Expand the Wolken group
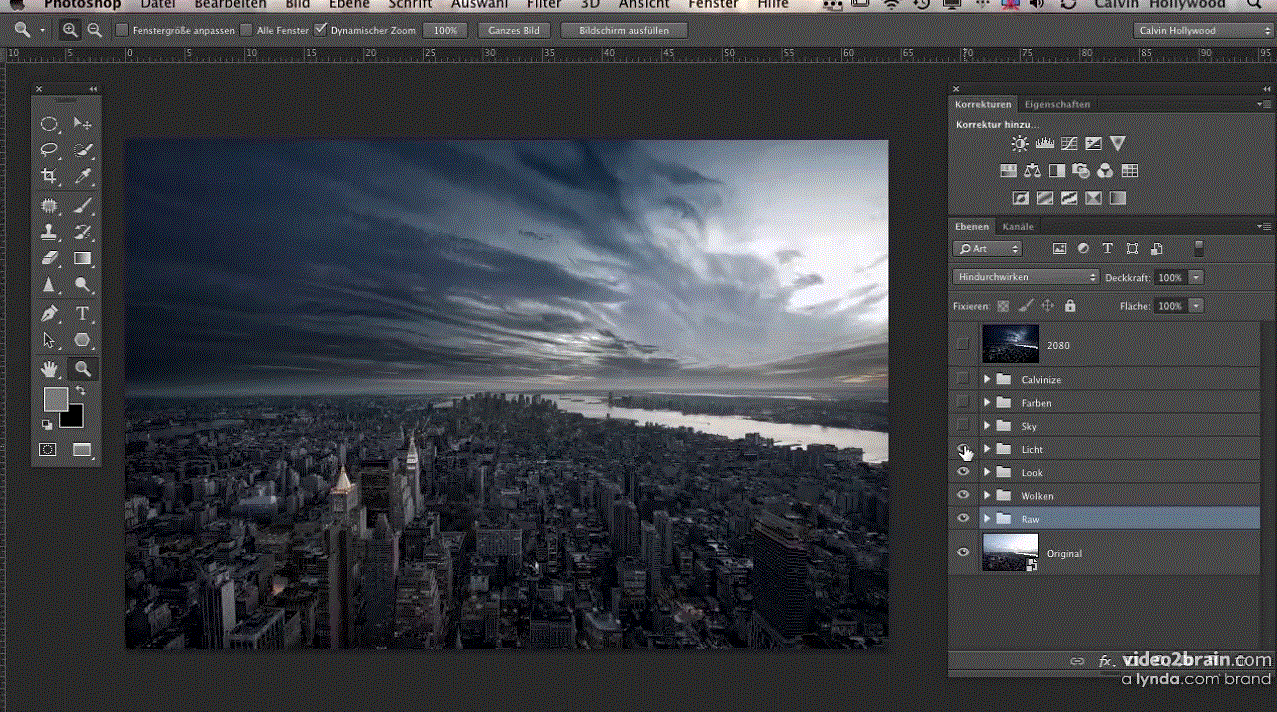 (x=986, y=495)
